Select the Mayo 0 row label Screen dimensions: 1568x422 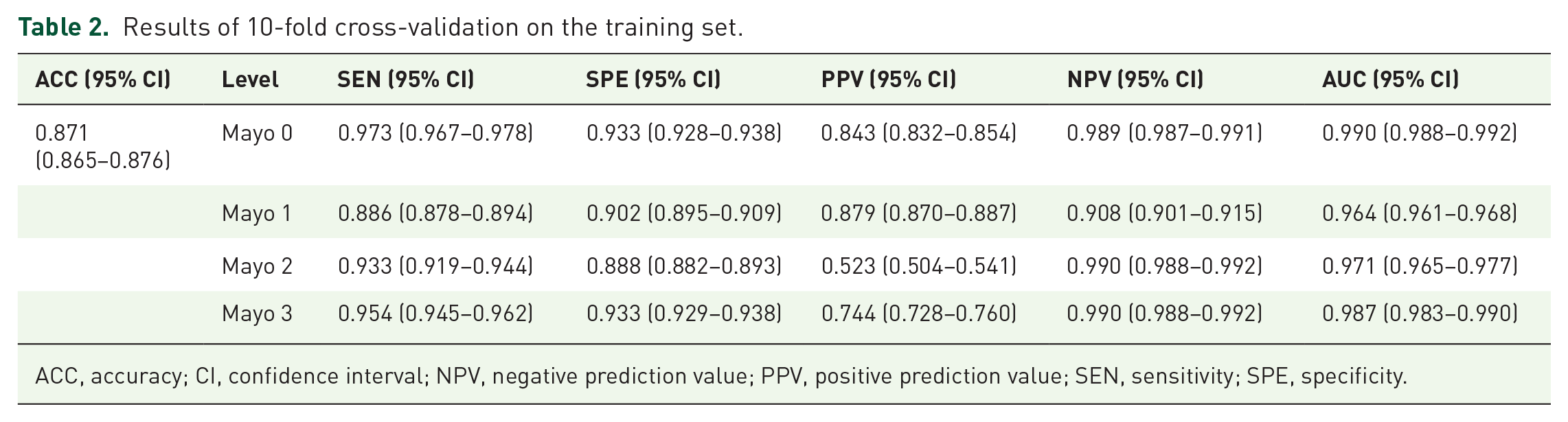(x=257, y=132)
